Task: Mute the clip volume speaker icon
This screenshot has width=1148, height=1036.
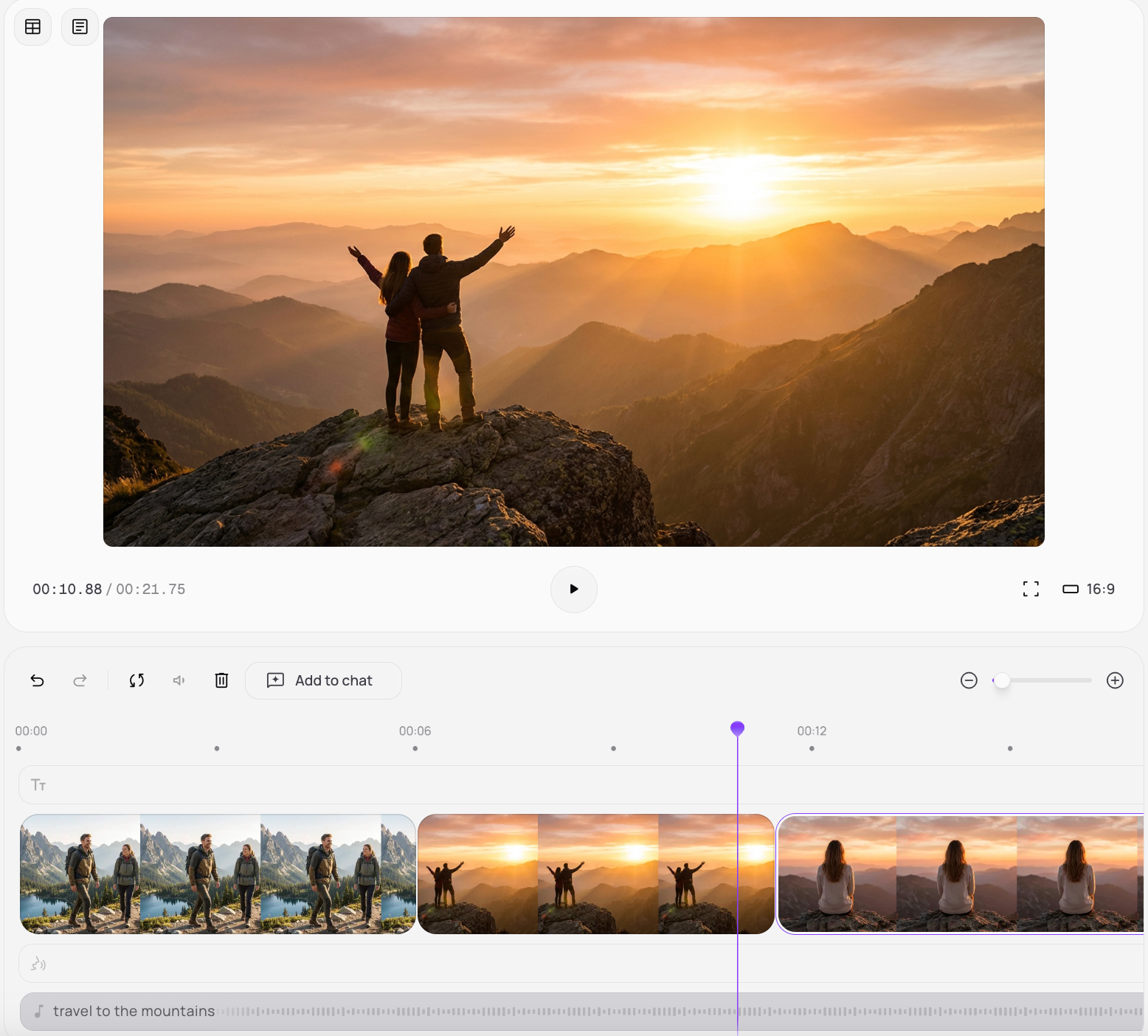Action: [179, 680]
